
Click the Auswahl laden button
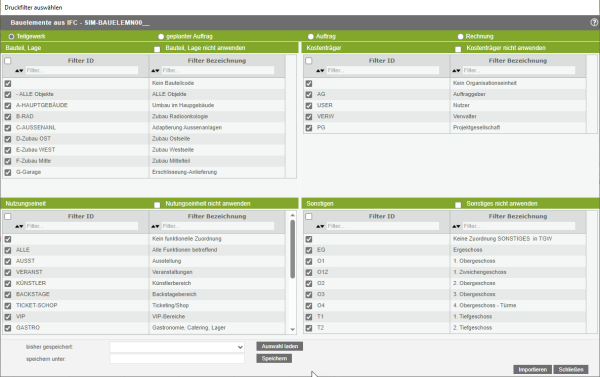[x=280, y=346]
